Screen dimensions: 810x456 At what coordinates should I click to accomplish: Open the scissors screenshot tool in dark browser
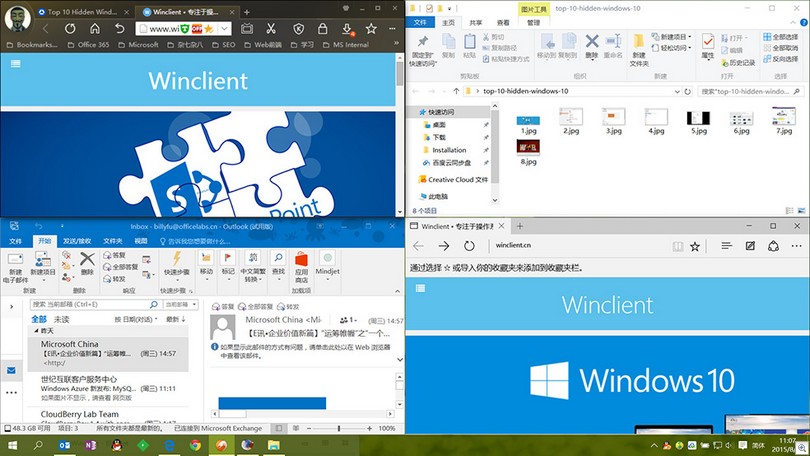click(271, 29)
